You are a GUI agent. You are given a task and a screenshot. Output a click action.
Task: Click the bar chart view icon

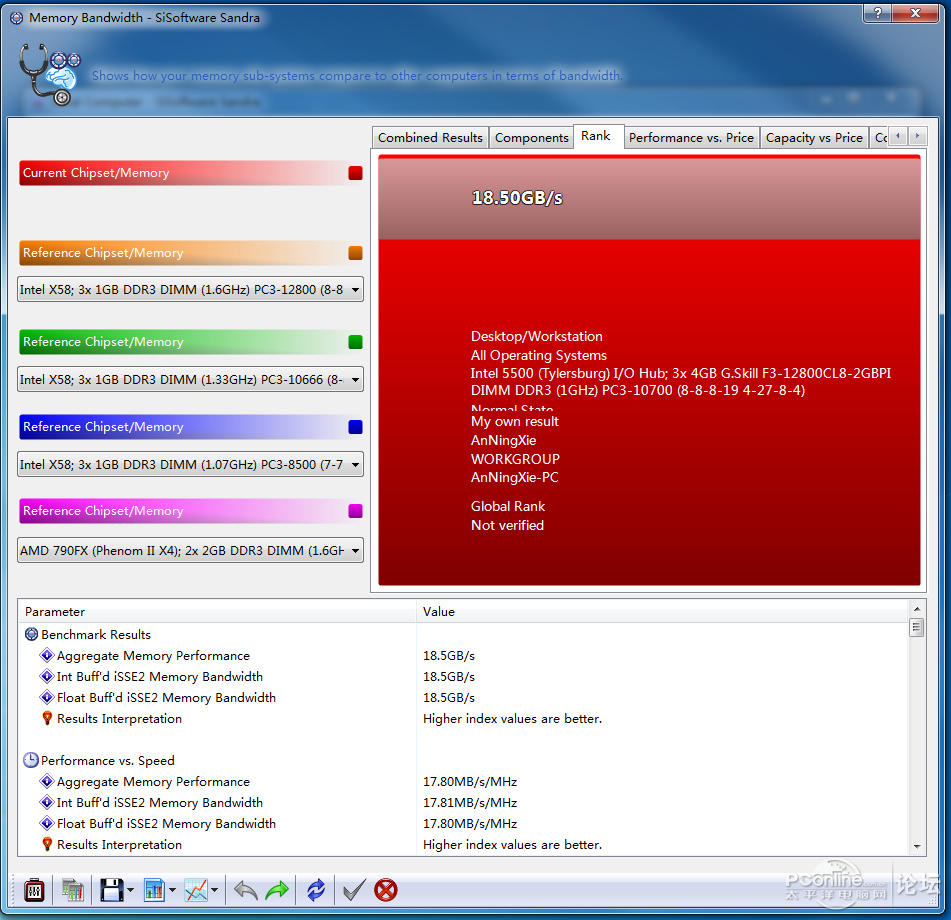tap(154, 890)
